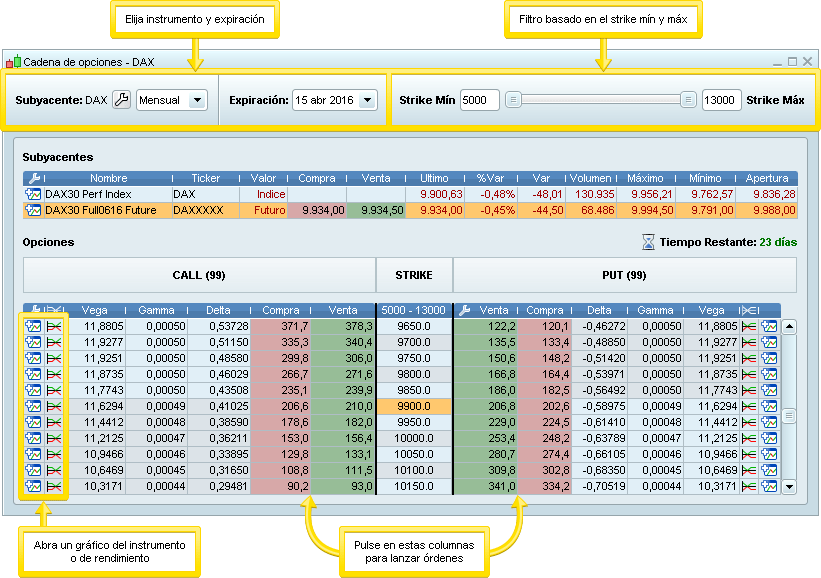Image resolution: width=821 pixels, height=578 pixels.
Task: Click put Delta -0,63789 at strike 10000.0
Action: (x=599, y=438)
